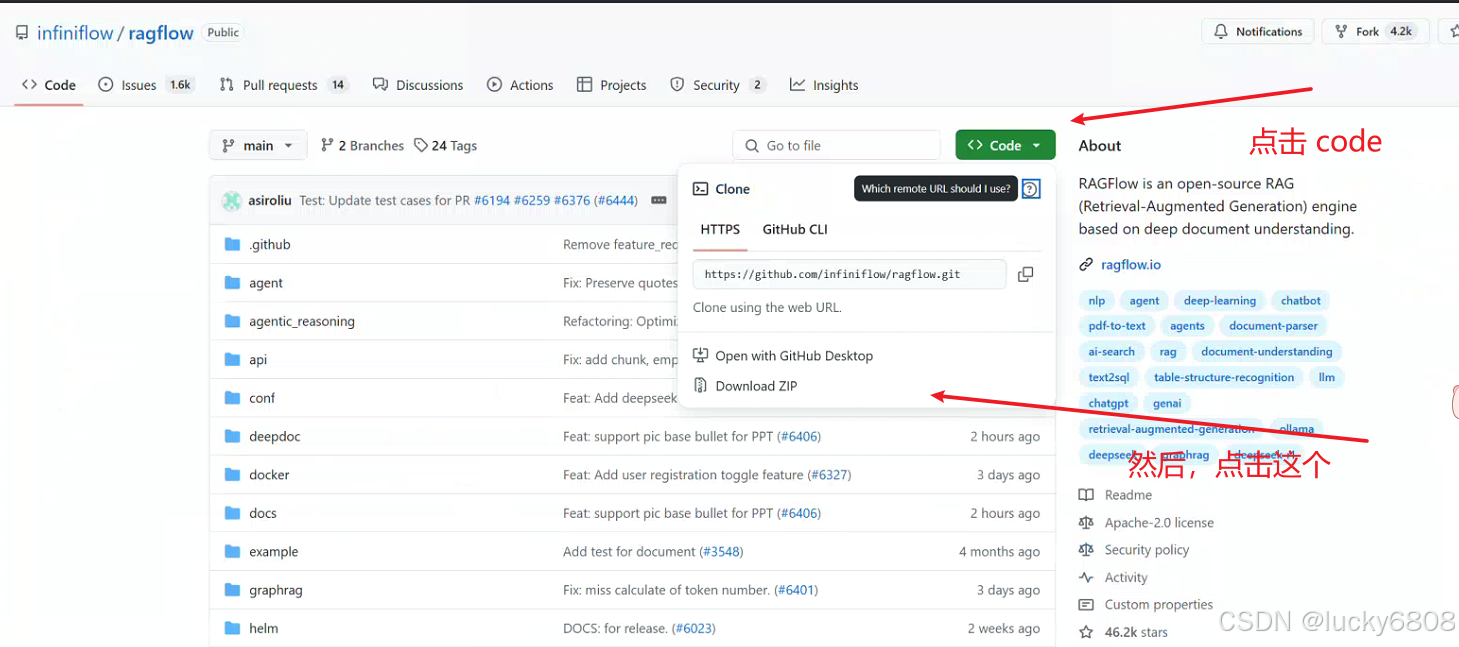This screenshot has width=1459, height=647.
Task: Click the repository icon beside infiniflow
Action: pos(22,33)
